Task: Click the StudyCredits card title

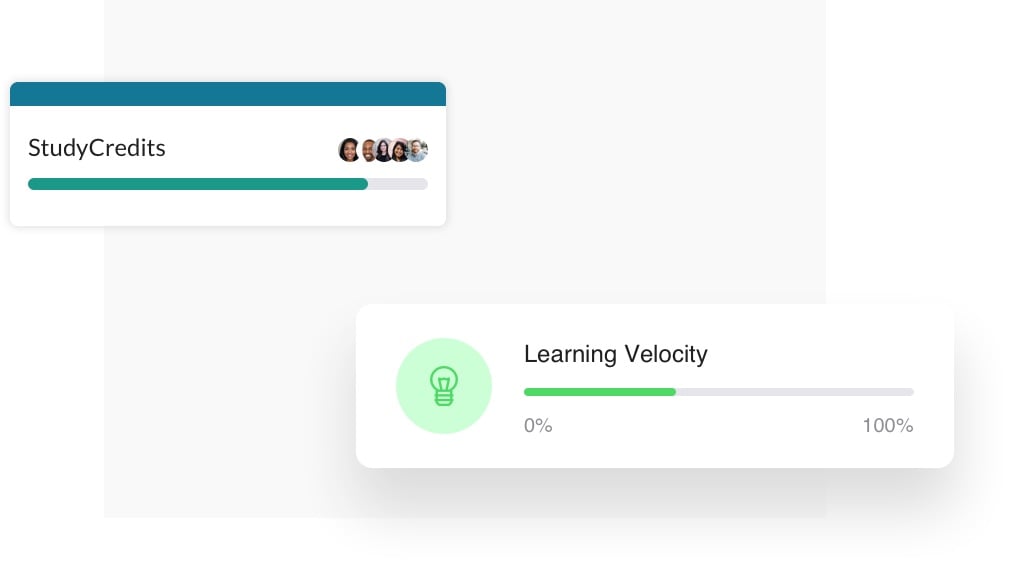Action: (x=97, y=148)
